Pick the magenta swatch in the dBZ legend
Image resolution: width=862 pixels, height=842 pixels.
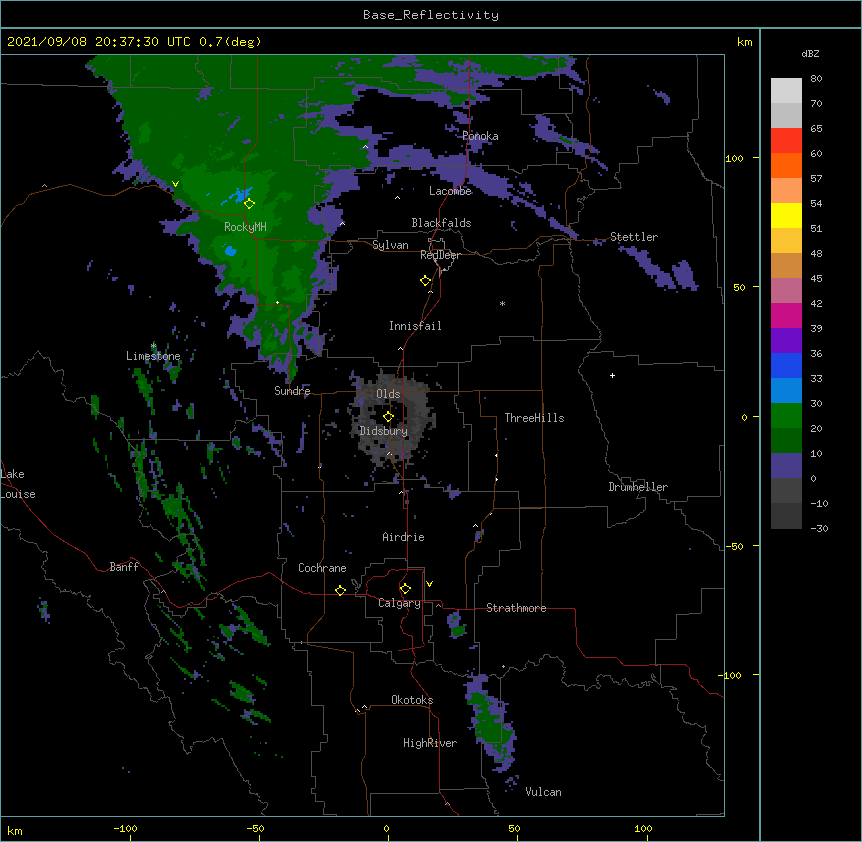(786, 315)
